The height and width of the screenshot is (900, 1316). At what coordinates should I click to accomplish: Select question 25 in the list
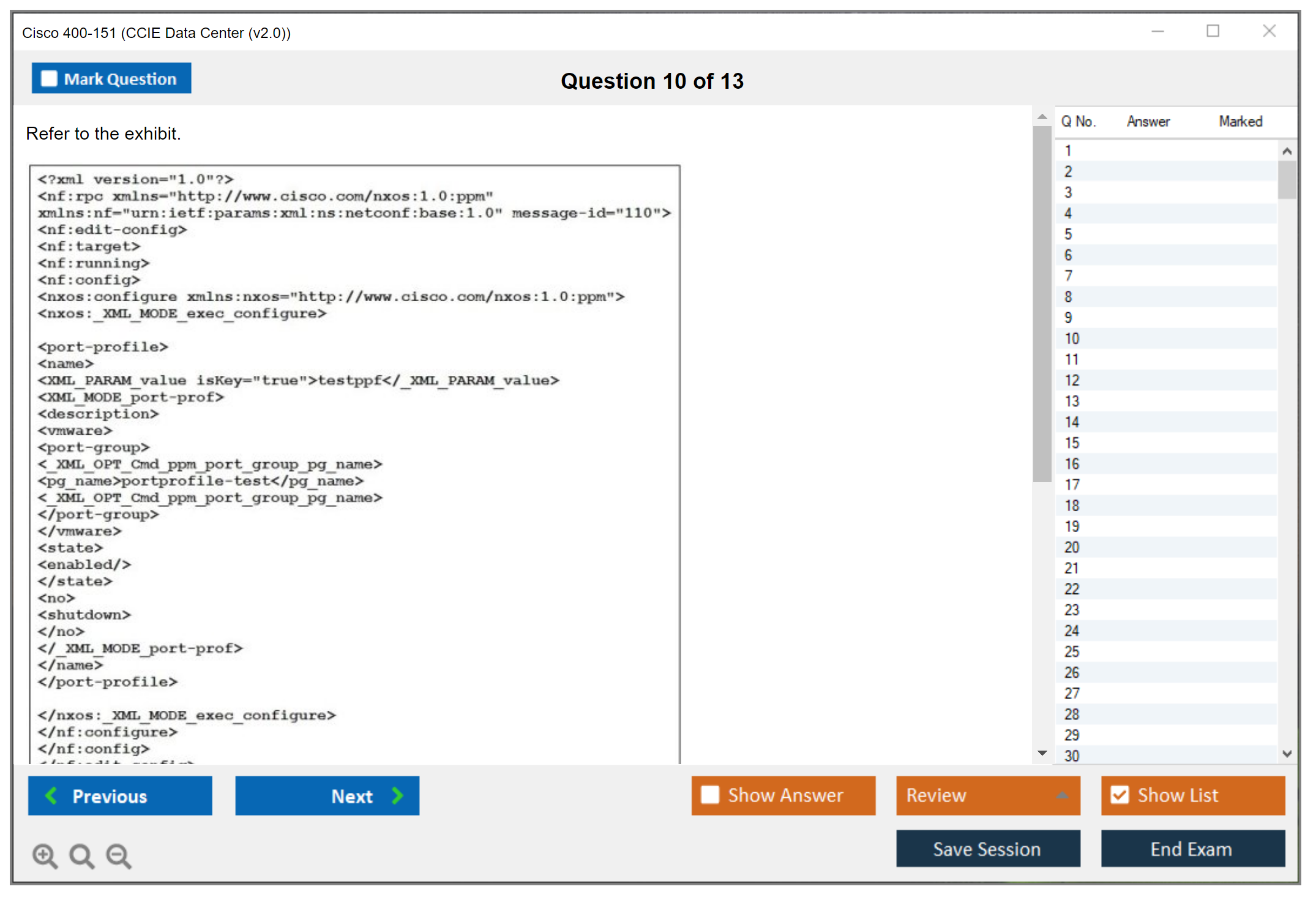(x=1072, y=651)
